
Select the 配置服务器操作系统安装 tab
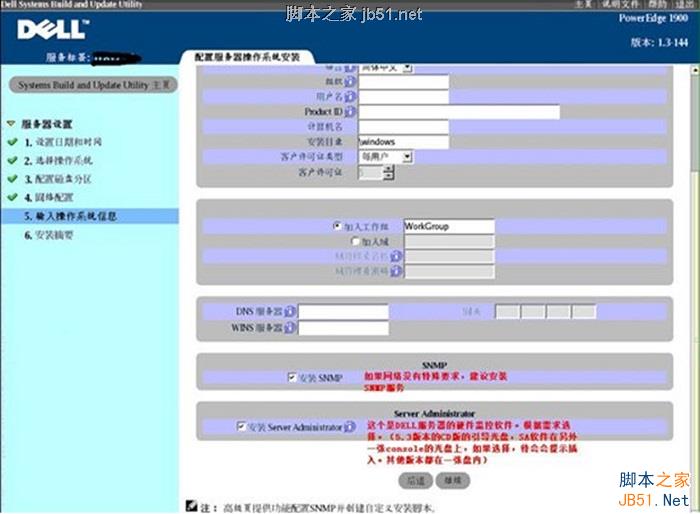click(247, 57)
